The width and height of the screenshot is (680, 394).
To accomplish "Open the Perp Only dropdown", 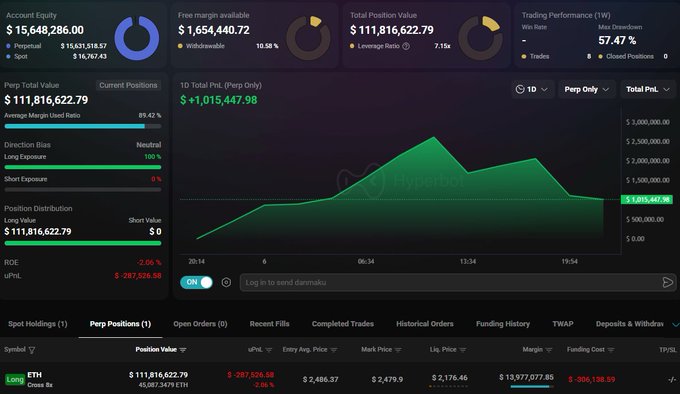I will pos(586,89).
